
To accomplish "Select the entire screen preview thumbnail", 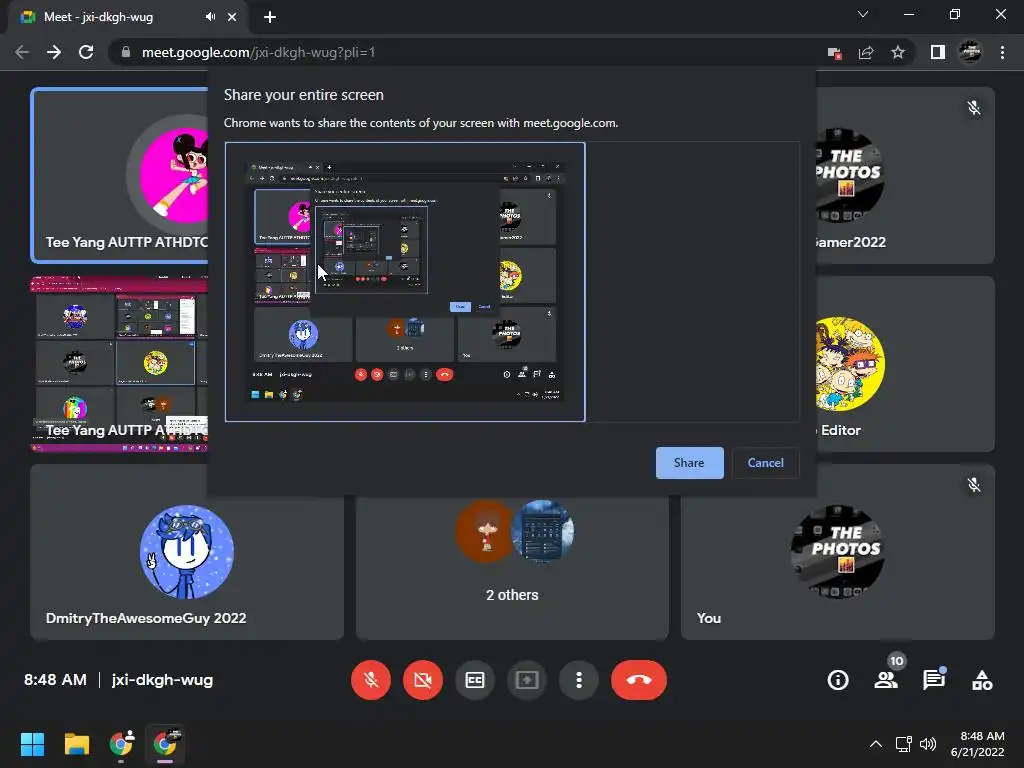I will tap(405, 282).
